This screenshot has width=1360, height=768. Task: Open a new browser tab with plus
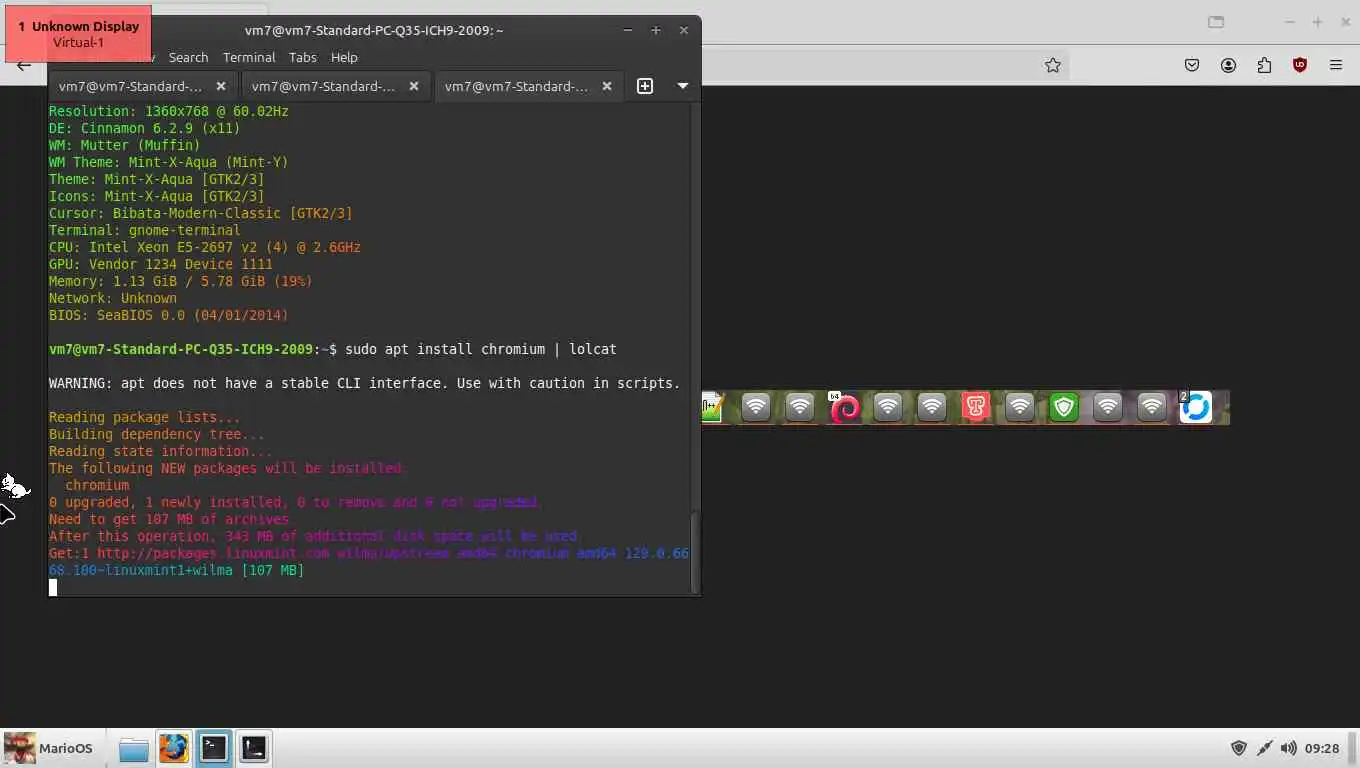pyautogui.click(x=1317, y=22)
